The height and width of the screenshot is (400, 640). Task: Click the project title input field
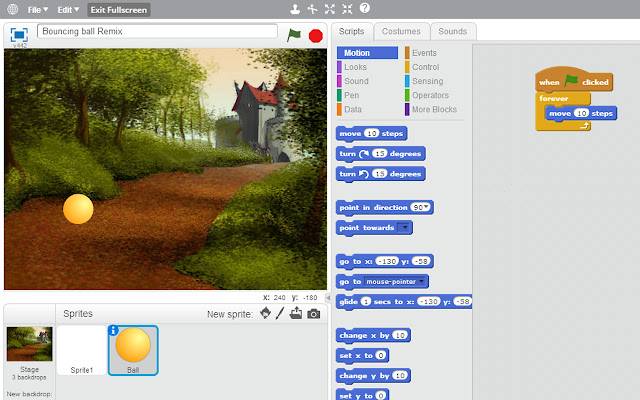(157, 31)
